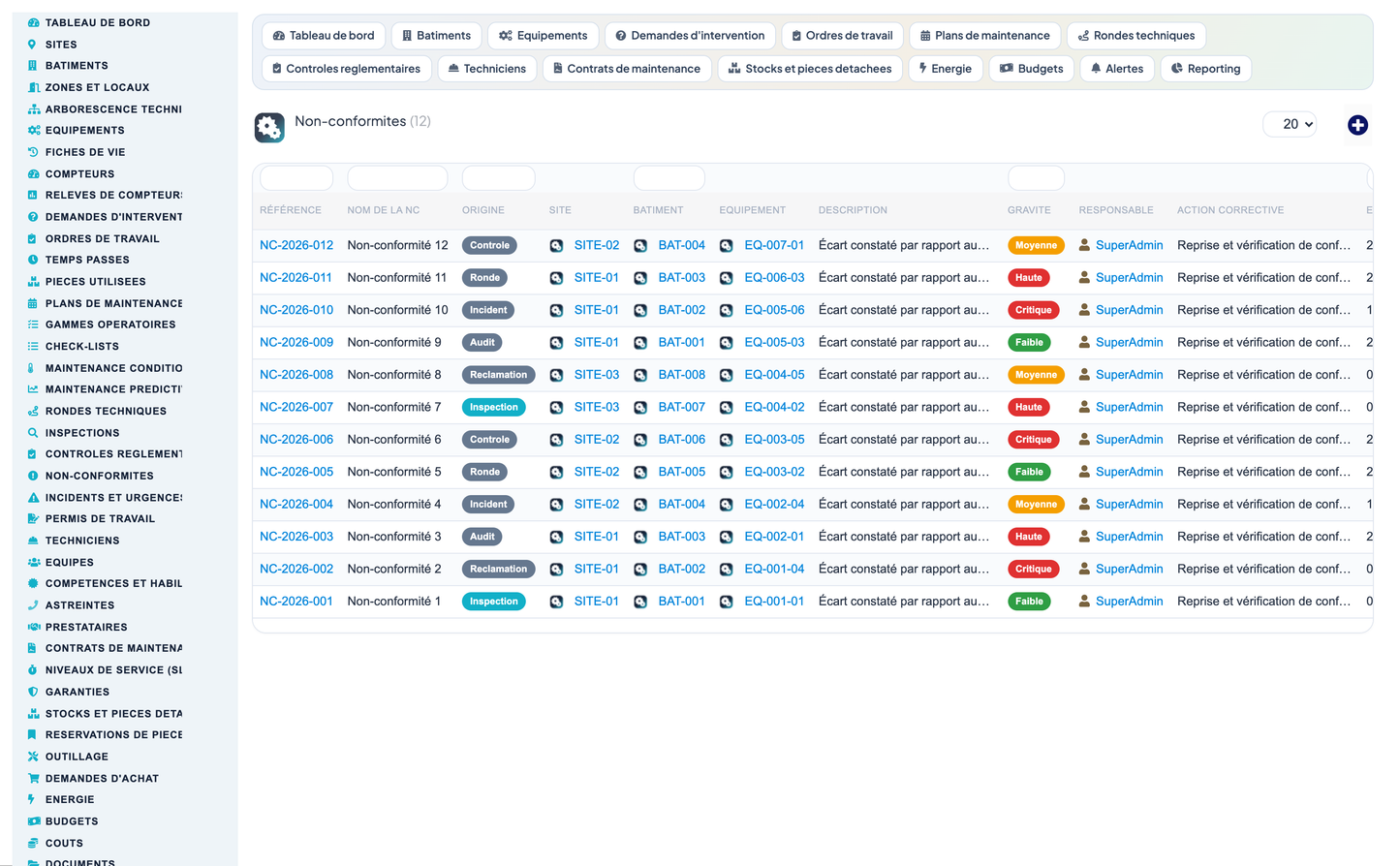
Task: Click the Référence filter input field
Action: (296, 178)
